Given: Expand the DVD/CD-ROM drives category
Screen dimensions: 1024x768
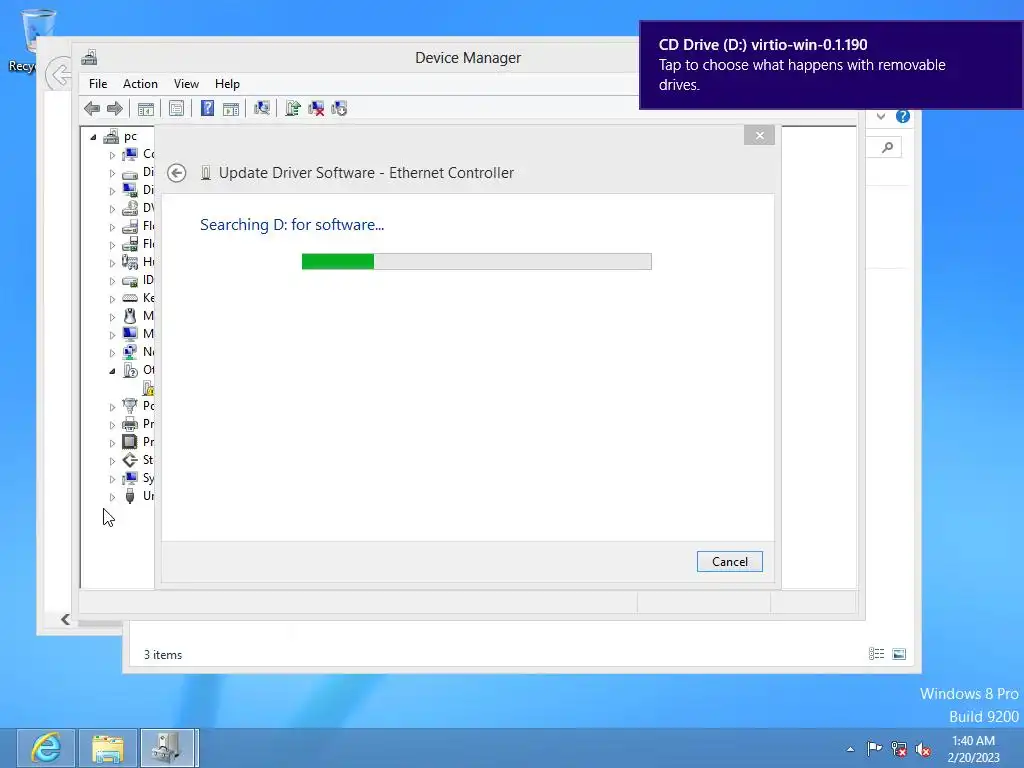Looking at the screenshot, I should pos(112,209).
